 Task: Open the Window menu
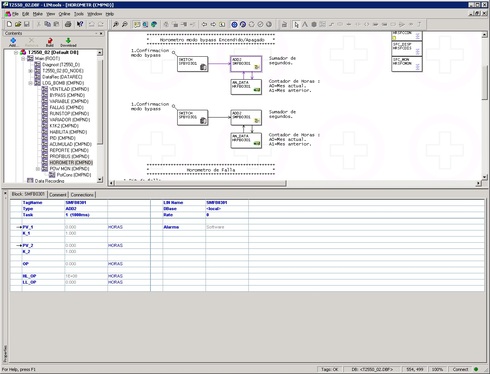click(x=95, y=14)
